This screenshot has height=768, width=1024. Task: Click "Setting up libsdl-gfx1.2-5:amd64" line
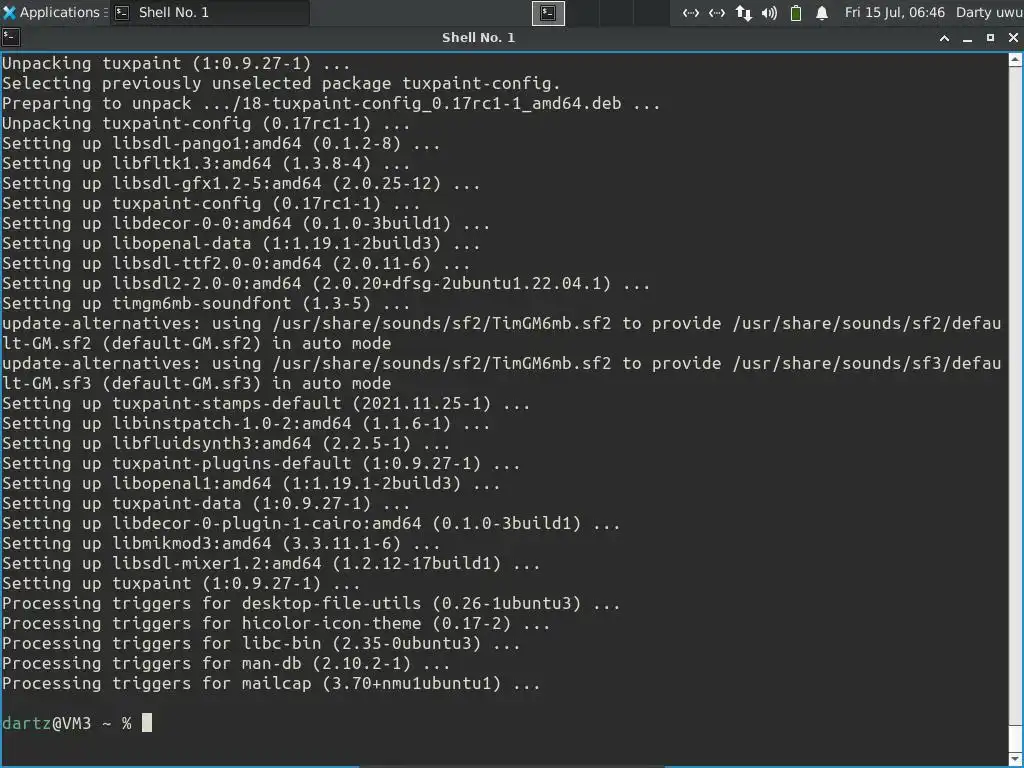[241, 184]
